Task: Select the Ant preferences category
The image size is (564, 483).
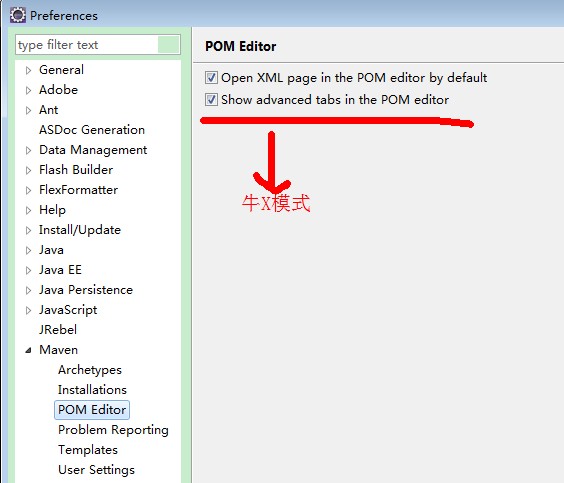Action: click(49, 110)
